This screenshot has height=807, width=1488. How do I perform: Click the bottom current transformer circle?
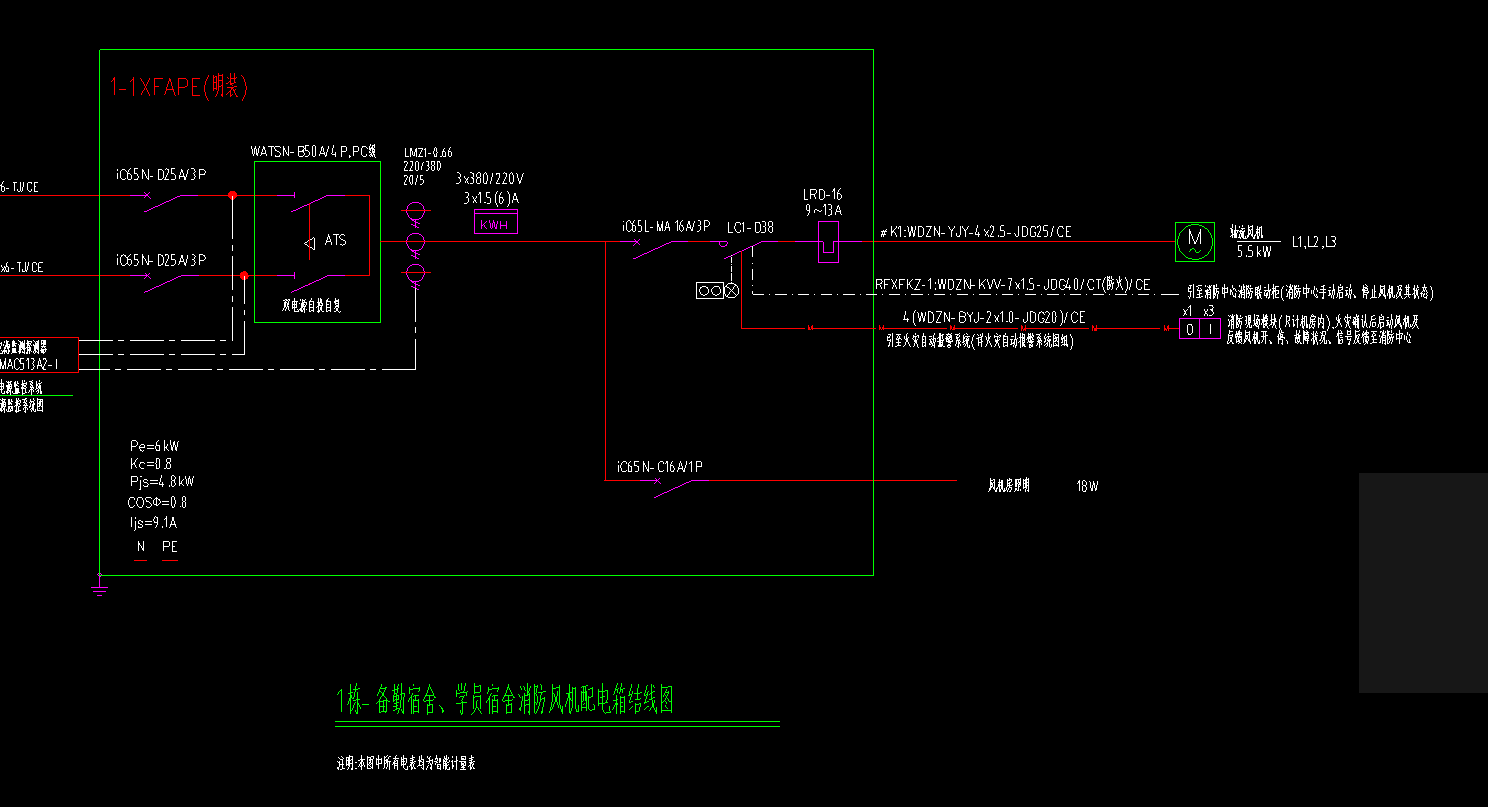[415, 273]
